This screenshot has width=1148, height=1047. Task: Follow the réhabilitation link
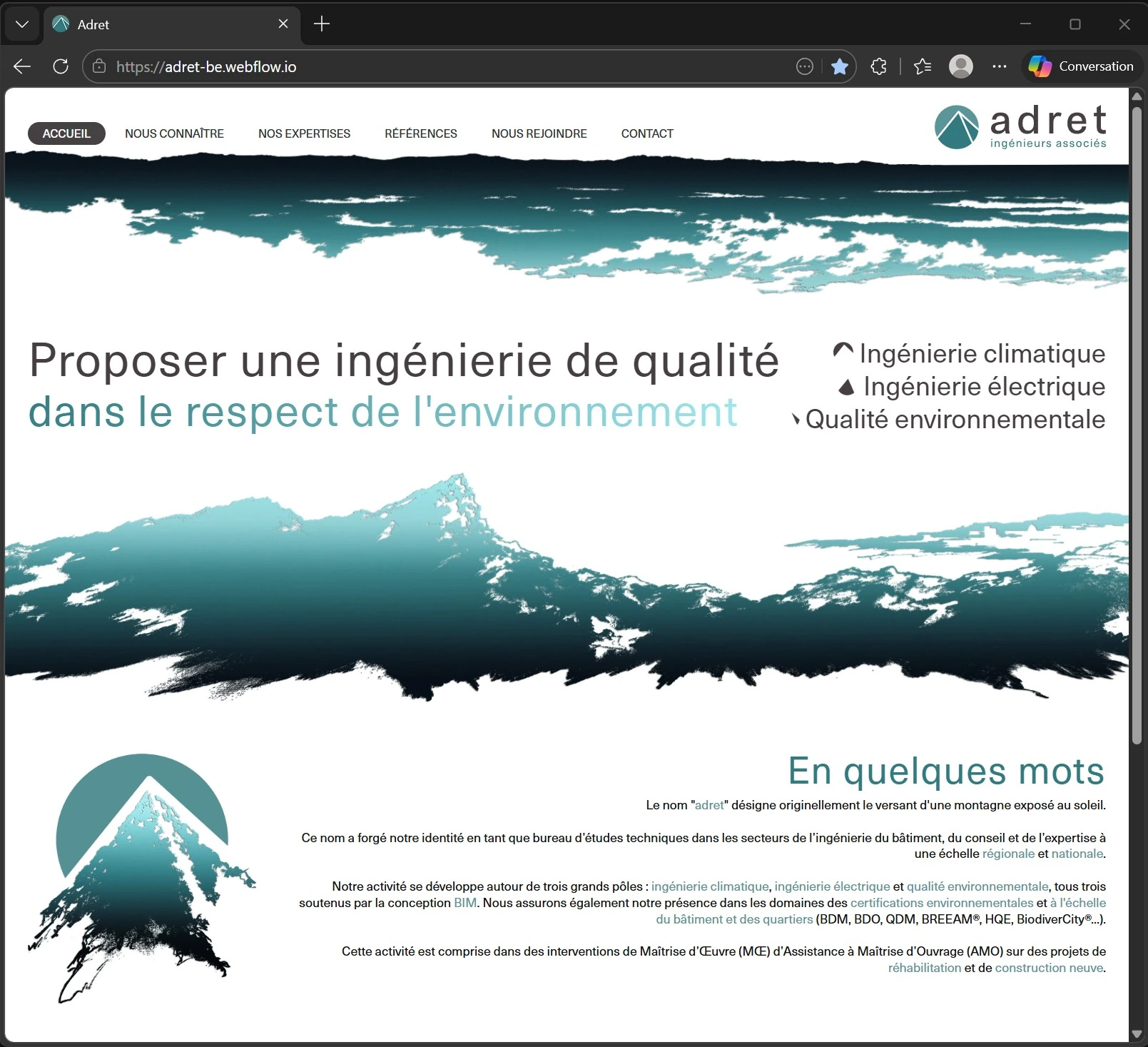click(x=923, y=967)
